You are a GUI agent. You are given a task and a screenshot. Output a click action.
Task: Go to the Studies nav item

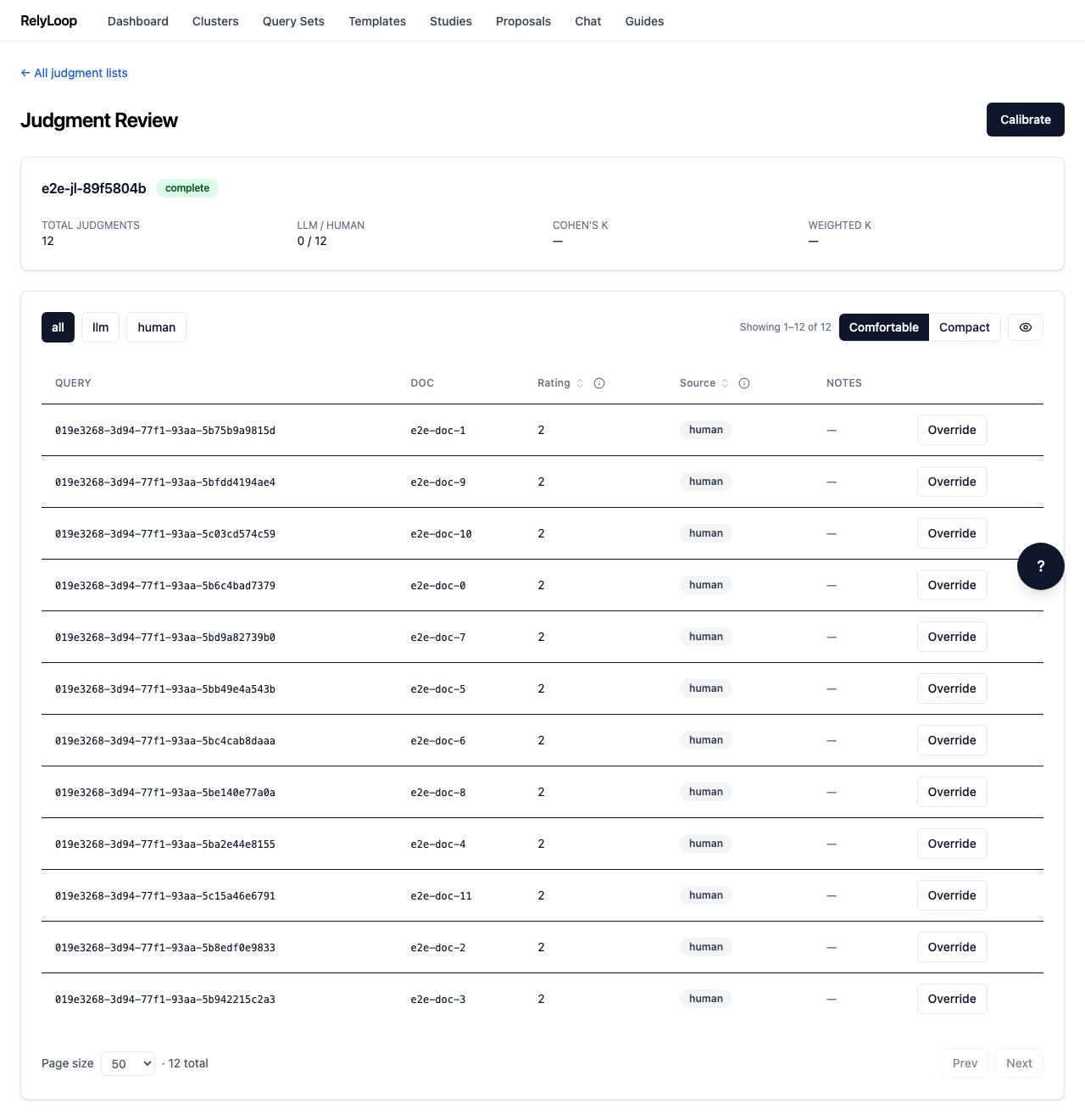point(451,21)
